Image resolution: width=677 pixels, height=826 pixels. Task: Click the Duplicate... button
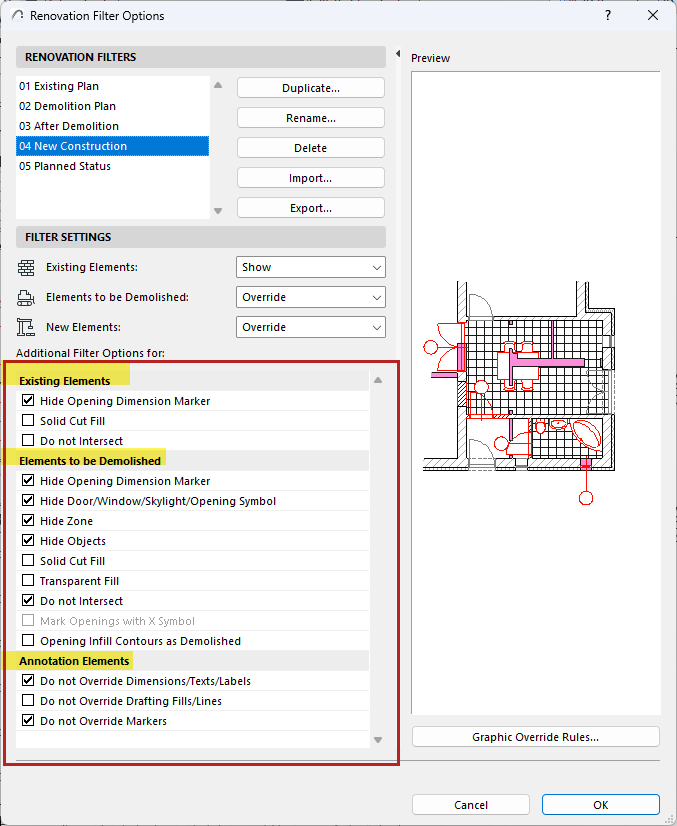(x=311, y=88)
